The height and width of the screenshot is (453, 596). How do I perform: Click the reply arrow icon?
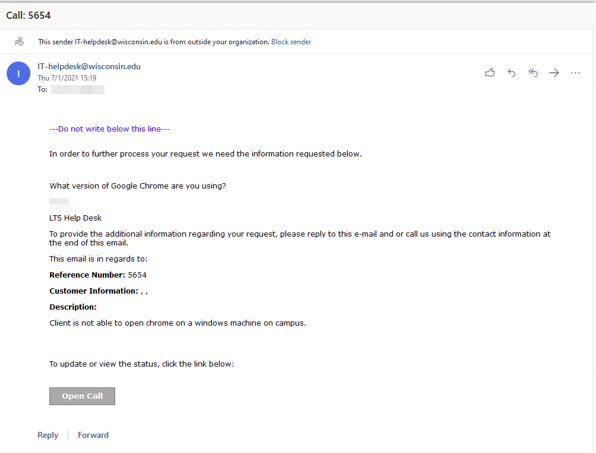tap(512, 73)
